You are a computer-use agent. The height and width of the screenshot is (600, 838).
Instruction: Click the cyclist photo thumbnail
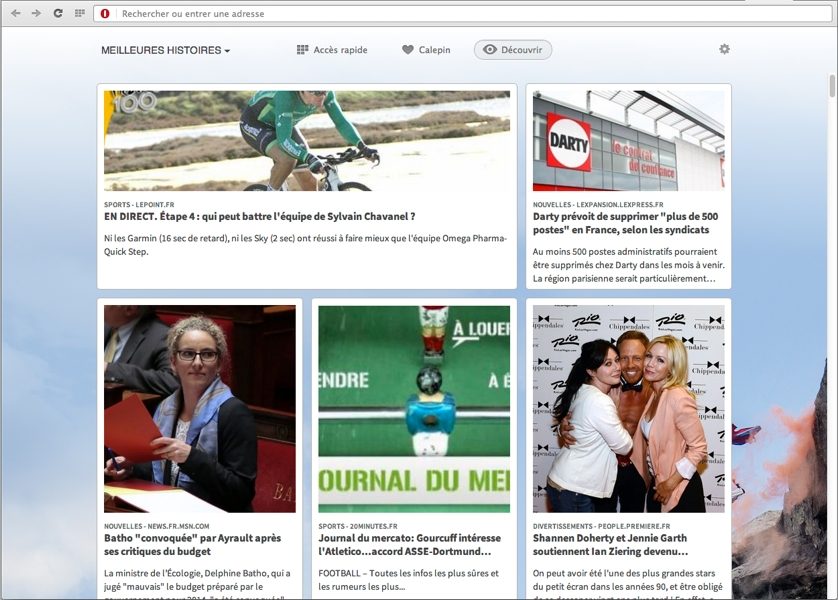[x=307, y=141]
